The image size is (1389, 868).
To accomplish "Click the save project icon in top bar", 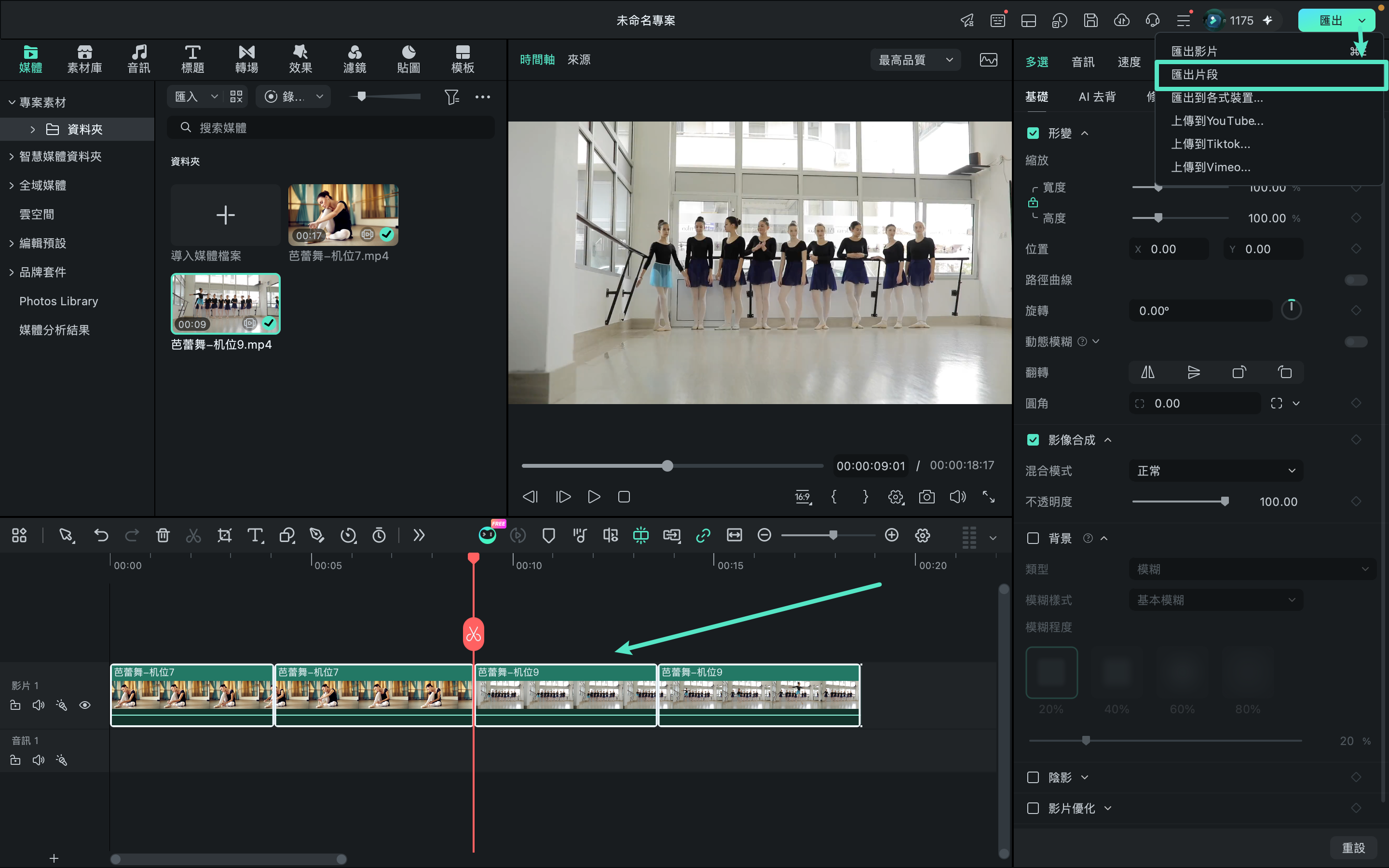I will pos(1090,21).
